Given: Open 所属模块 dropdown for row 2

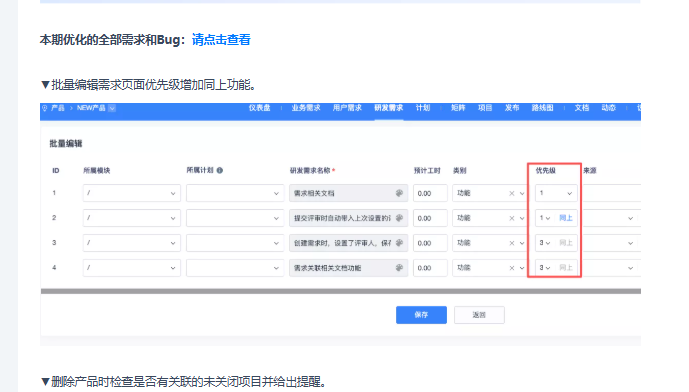Looking at the screenshot, I should click(131, 218).
